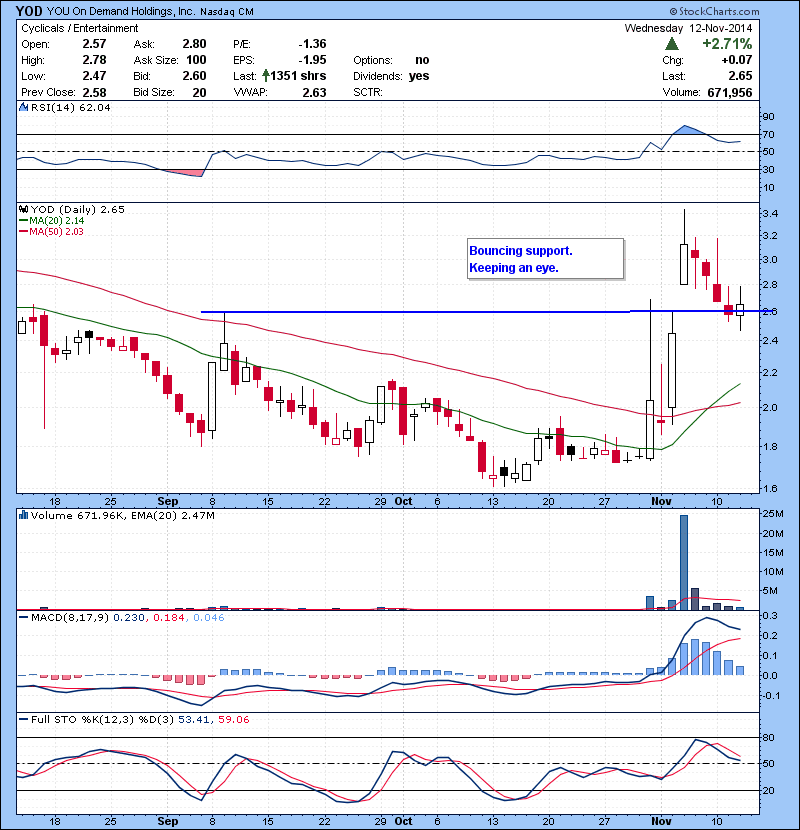
Task: Click the 25M label on the volume axis
Action: pos(773,513)
